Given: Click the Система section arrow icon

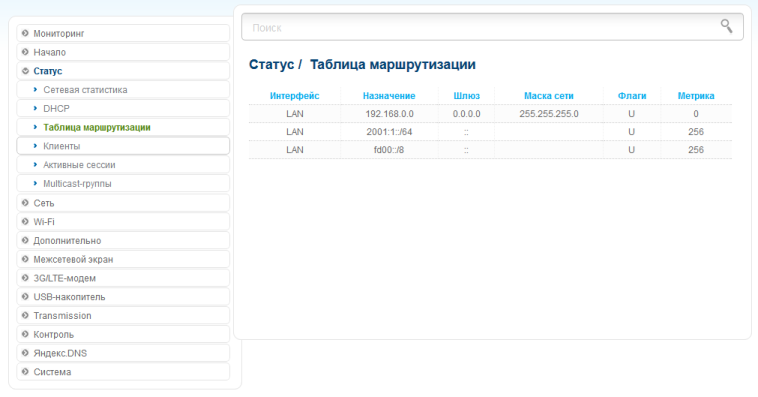Looking at the screenshot, I should 25,372.
